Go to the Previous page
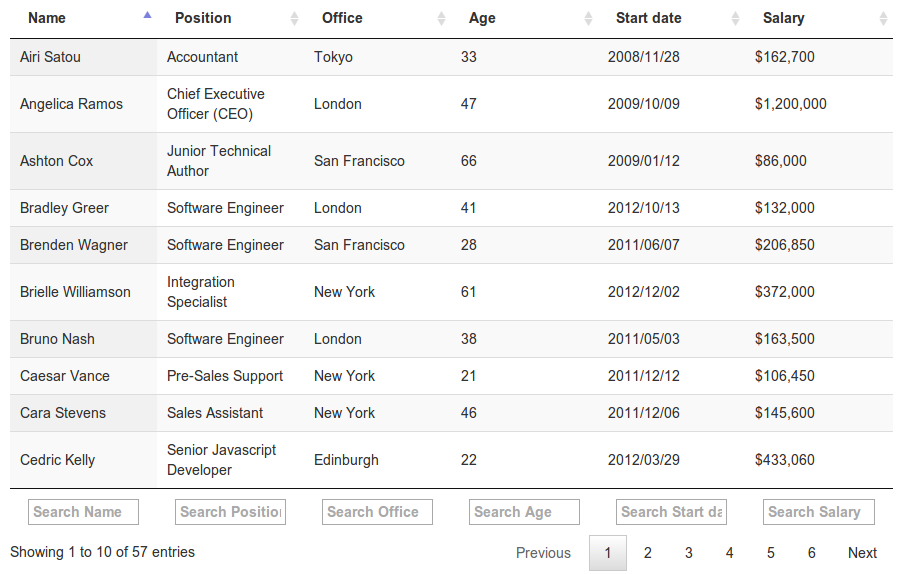The image size is (905, 574). tap(543, 553)
